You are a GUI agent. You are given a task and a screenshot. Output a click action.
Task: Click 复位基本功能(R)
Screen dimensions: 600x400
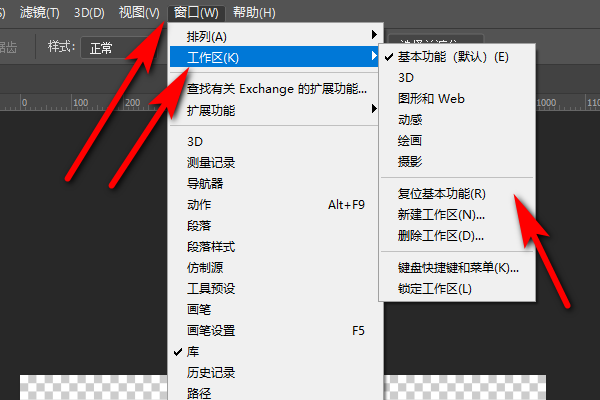(x=457, y=194)
